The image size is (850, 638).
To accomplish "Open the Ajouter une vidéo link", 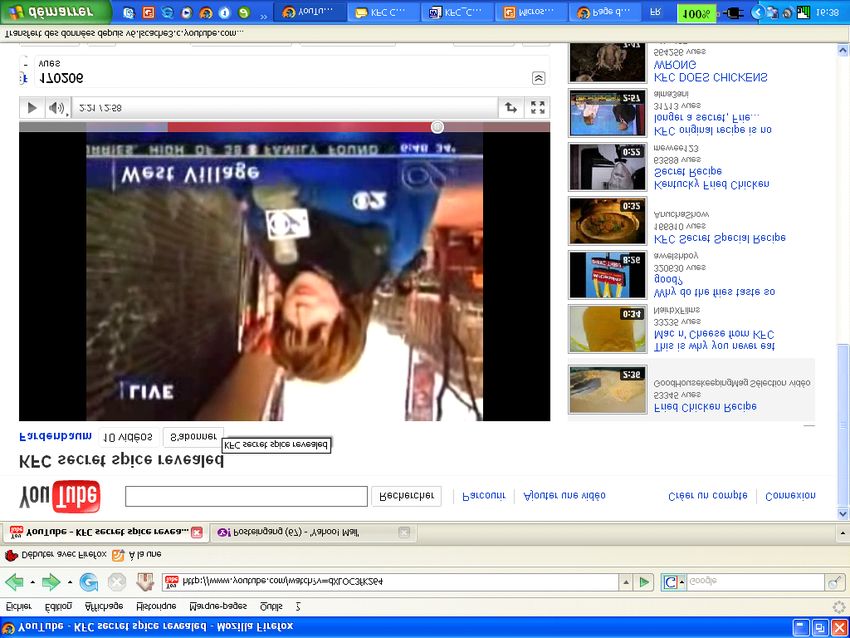I will pos(564,495).
